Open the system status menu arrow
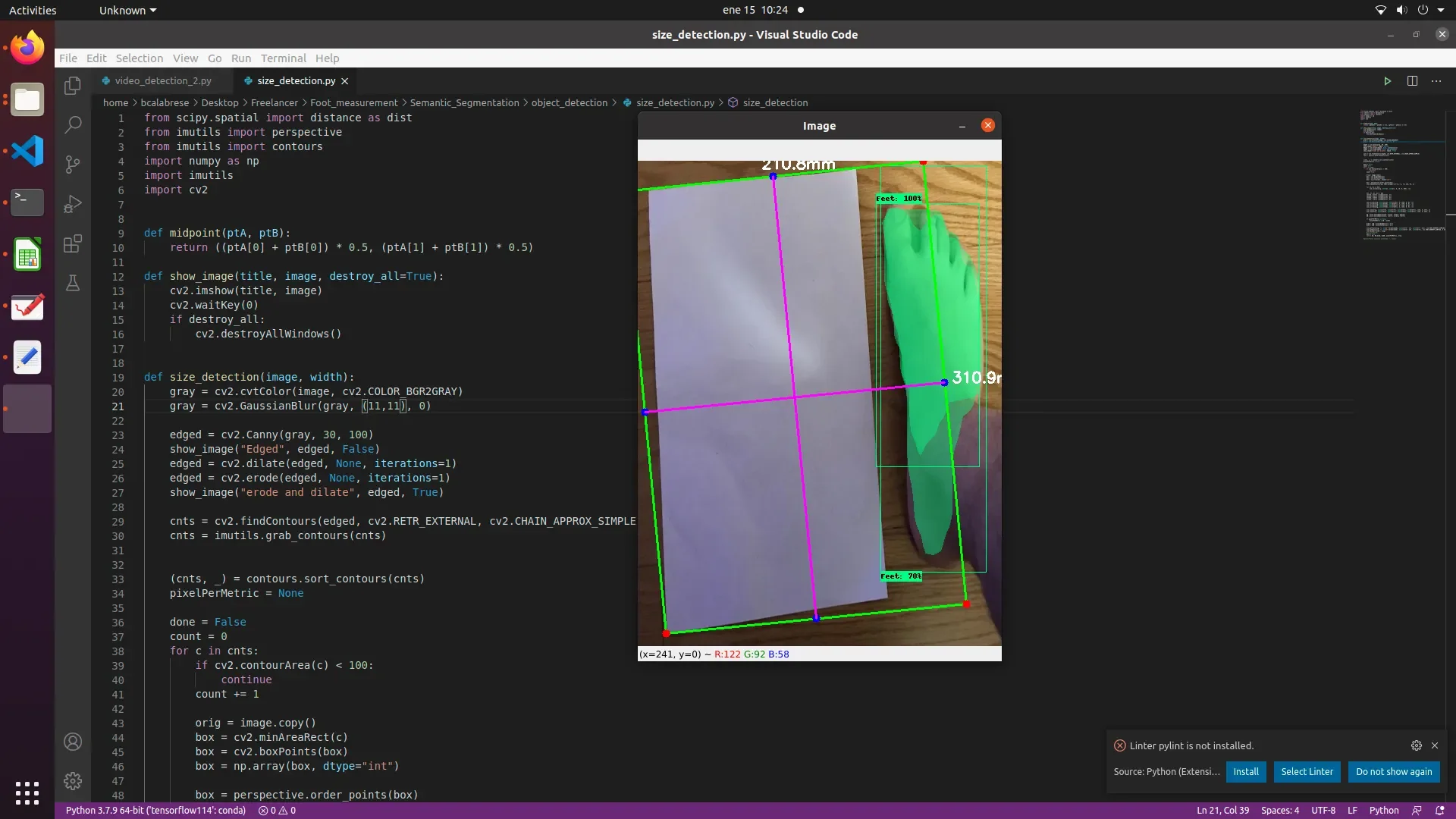The height and width of the screenshot is (819, 1456). click(1441, 10)
